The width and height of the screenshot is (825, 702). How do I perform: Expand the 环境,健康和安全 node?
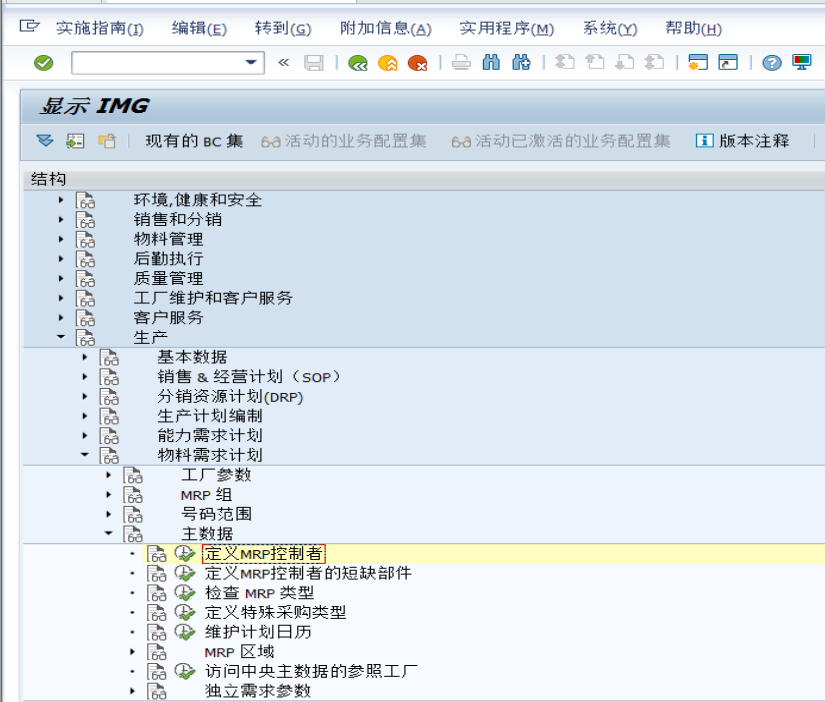point(61,200)
